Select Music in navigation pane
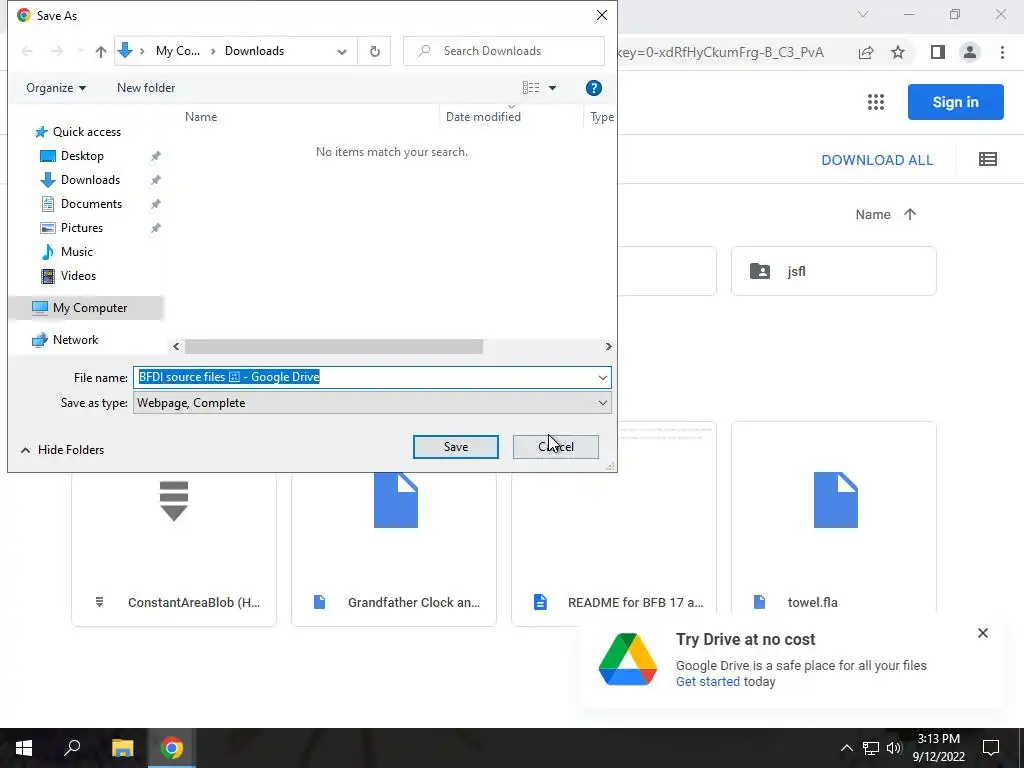This screenshot has height=768, width=1024. click(76, 252)
